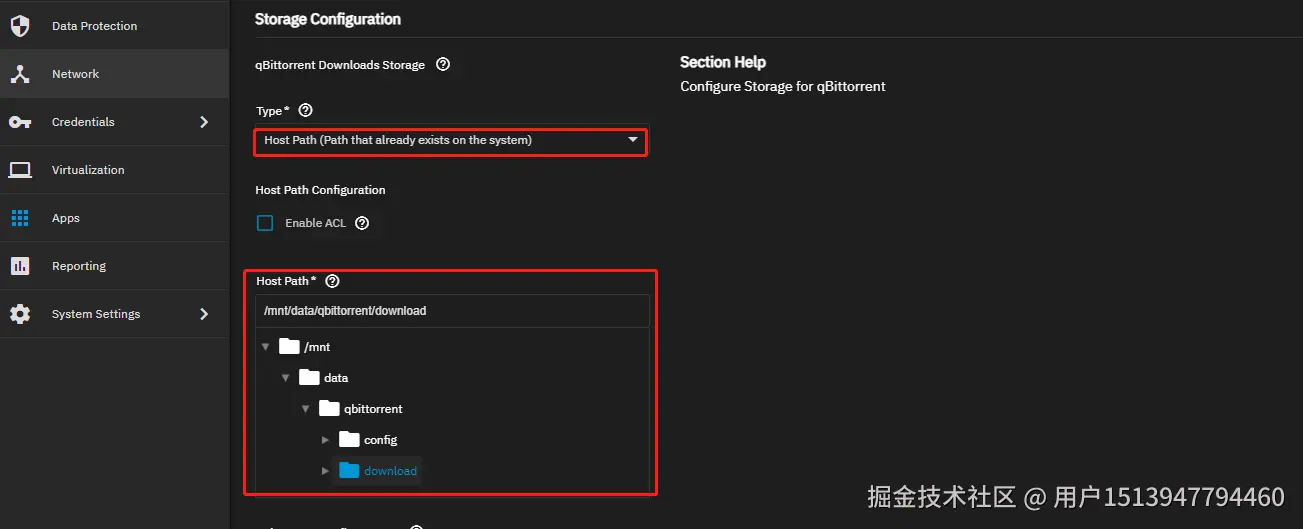The image size is (1303, 529).
Task: Expand the config folder arrow
Action: 325,440
